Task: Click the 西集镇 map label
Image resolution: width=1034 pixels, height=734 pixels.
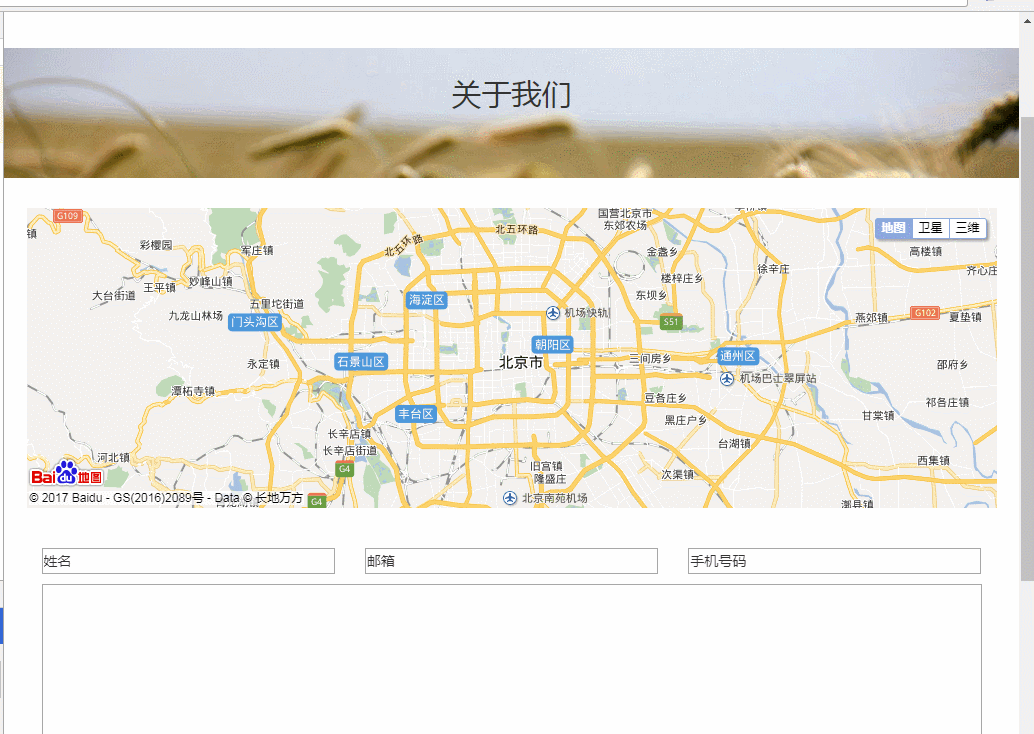Action: pos(933,460)
